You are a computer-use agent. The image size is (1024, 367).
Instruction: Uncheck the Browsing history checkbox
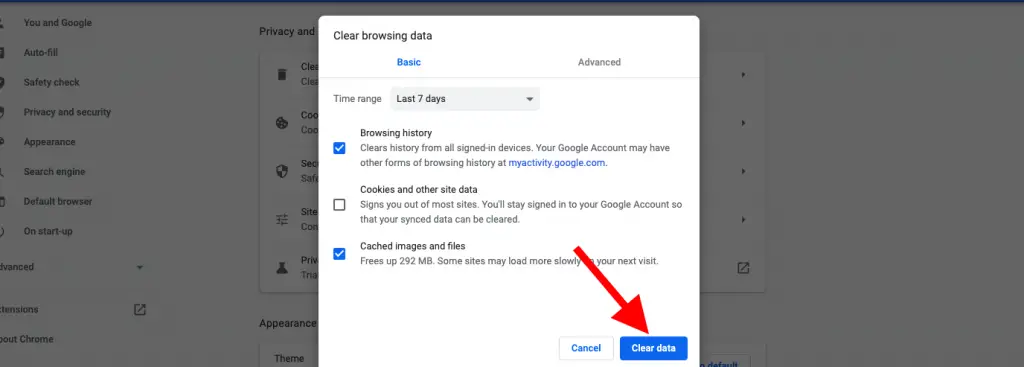[x=340, y=148]
